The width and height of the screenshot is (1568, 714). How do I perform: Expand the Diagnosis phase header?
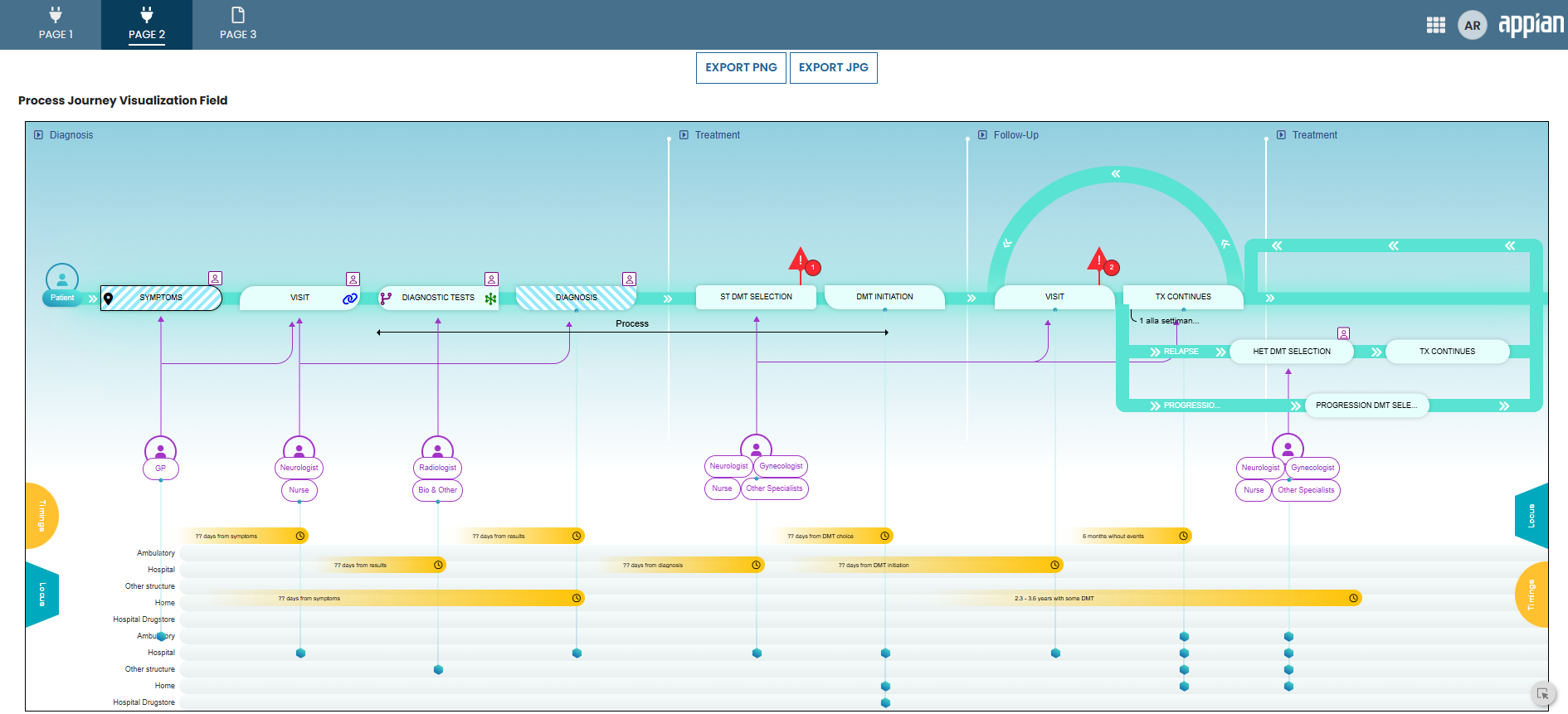point(39,135)
